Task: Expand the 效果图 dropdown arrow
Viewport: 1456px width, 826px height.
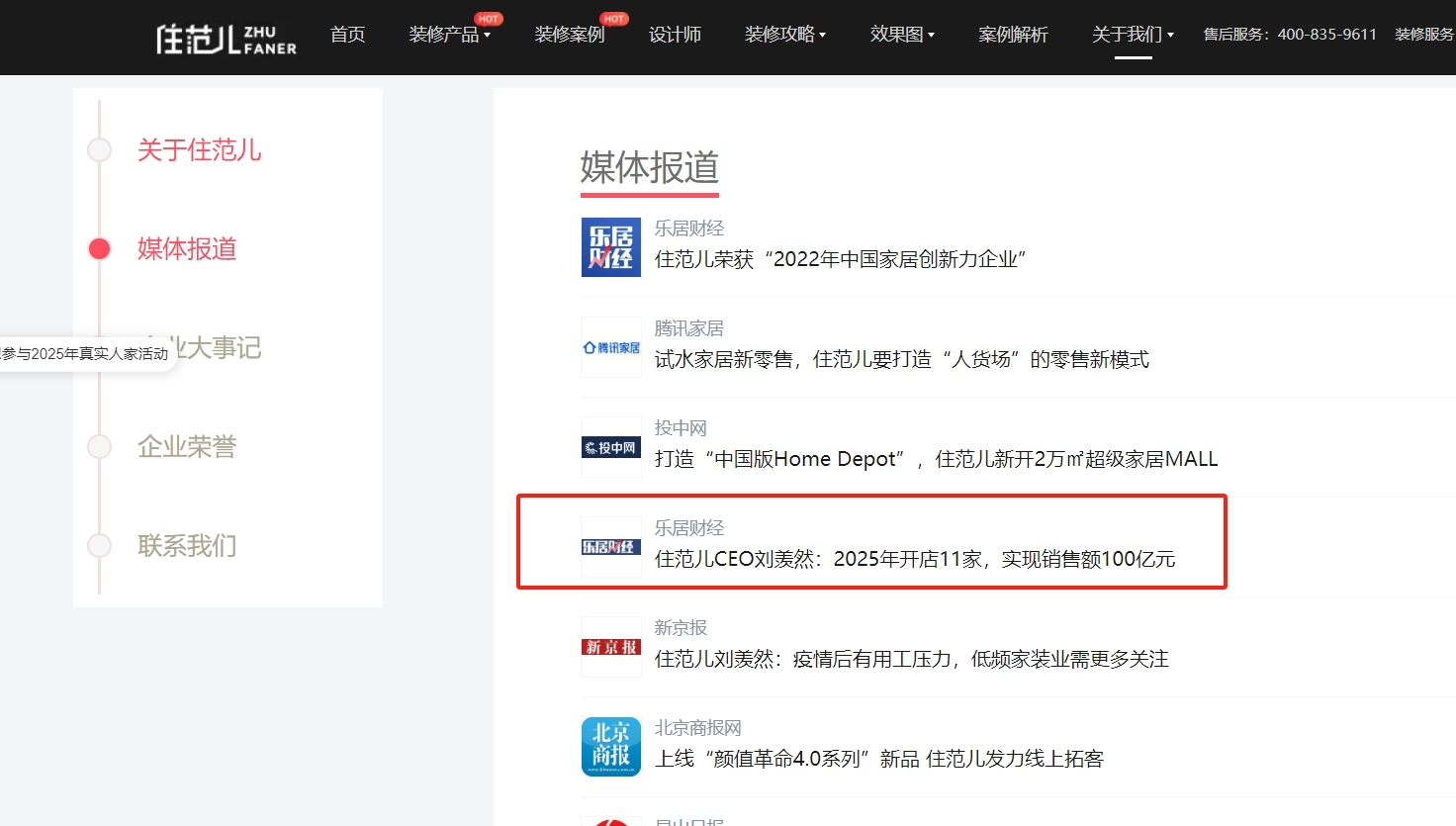Action: pyautogui.click(x=930, y=35)
